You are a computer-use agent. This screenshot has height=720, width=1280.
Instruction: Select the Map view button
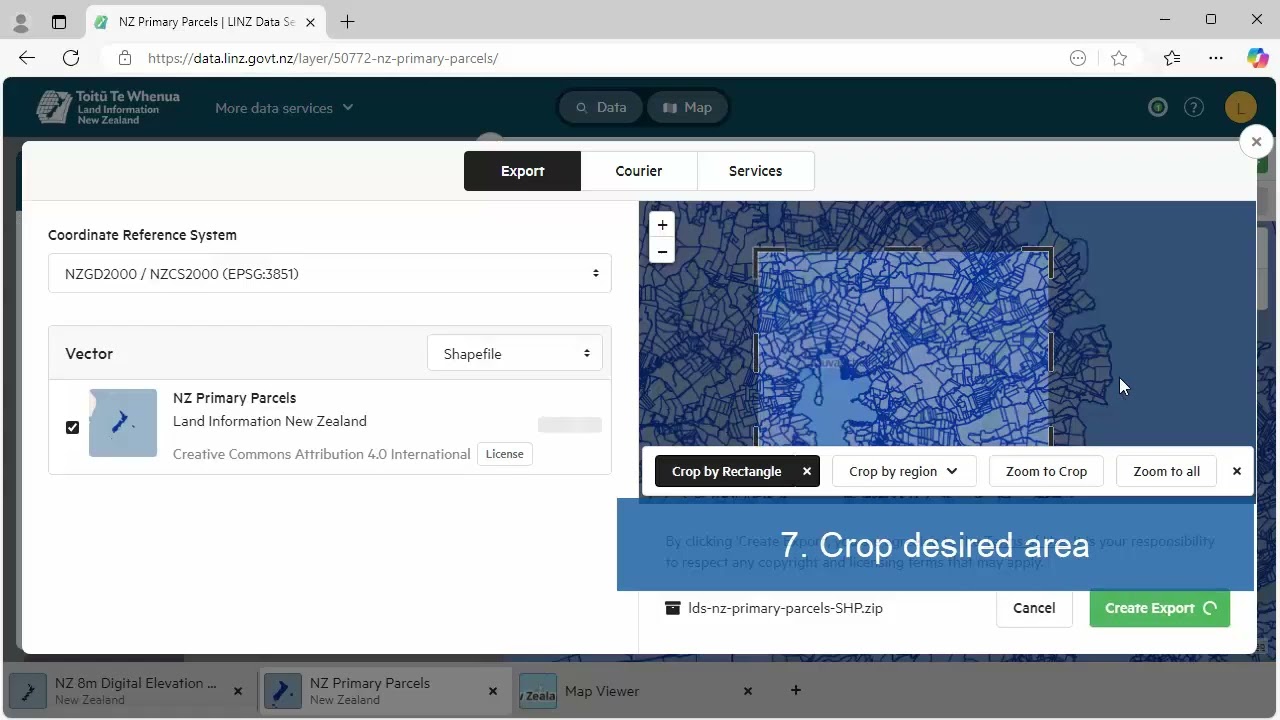pos(688,107)
